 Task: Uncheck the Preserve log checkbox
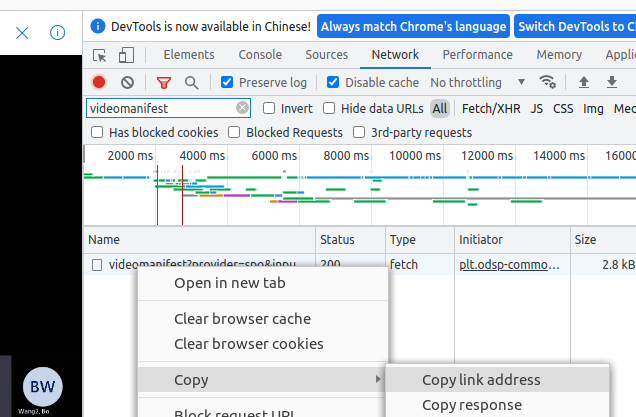[227, 82]
